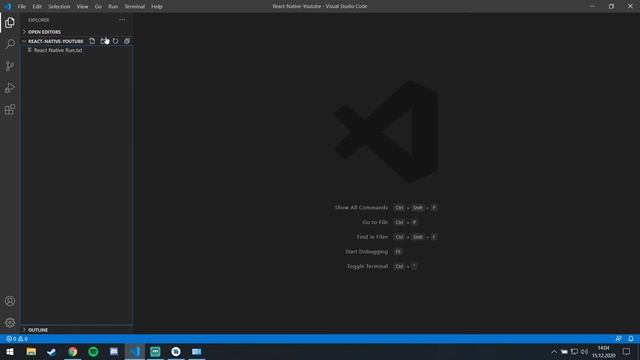The width and height of the screenshot is (640, 360).
Task: Click the feedback icon in status bar
Action: (618, 339)
